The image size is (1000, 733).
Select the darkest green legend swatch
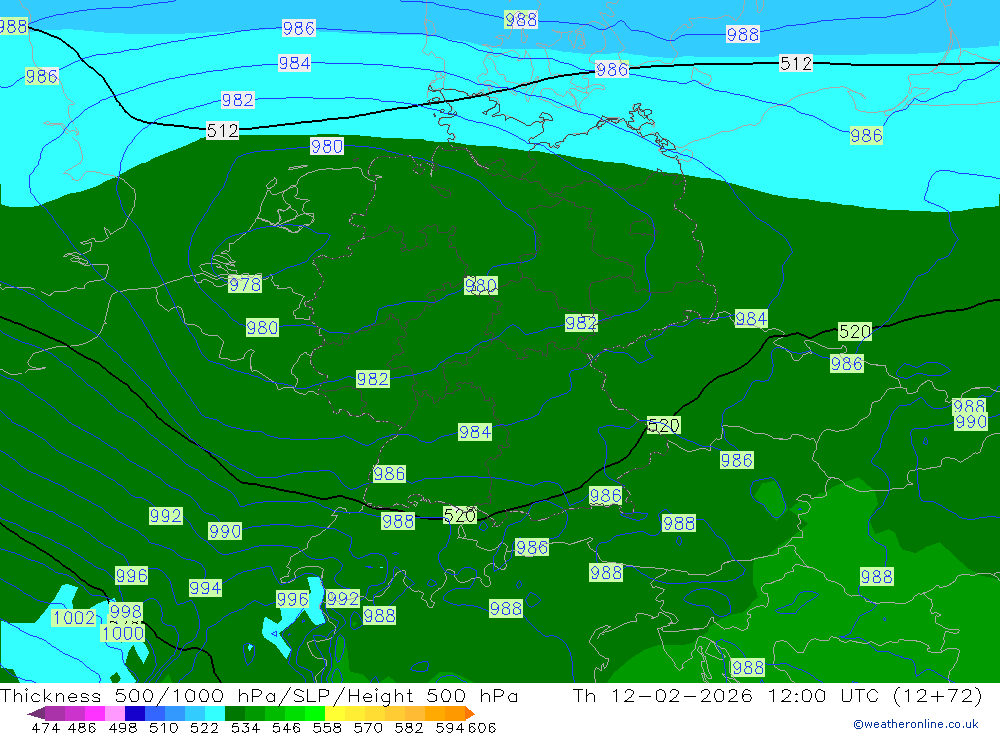[x=235, y=713]
